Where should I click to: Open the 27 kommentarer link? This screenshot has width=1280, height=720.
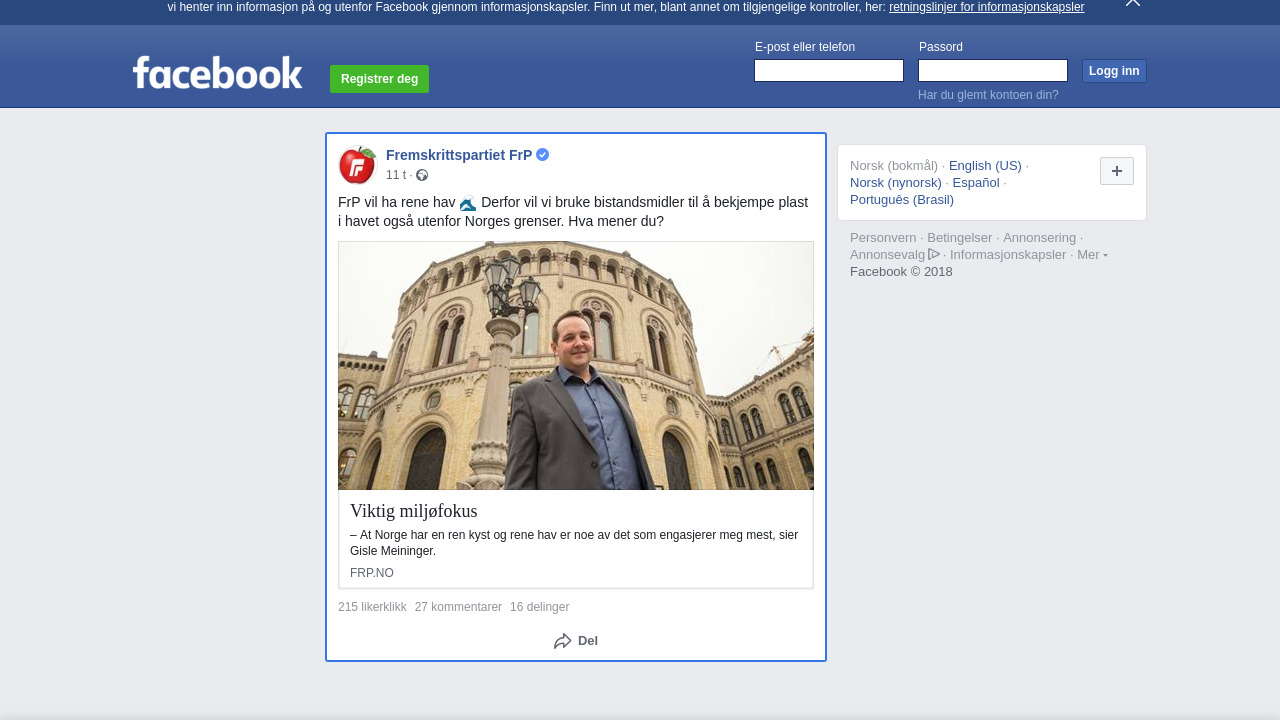coord(458,607)
